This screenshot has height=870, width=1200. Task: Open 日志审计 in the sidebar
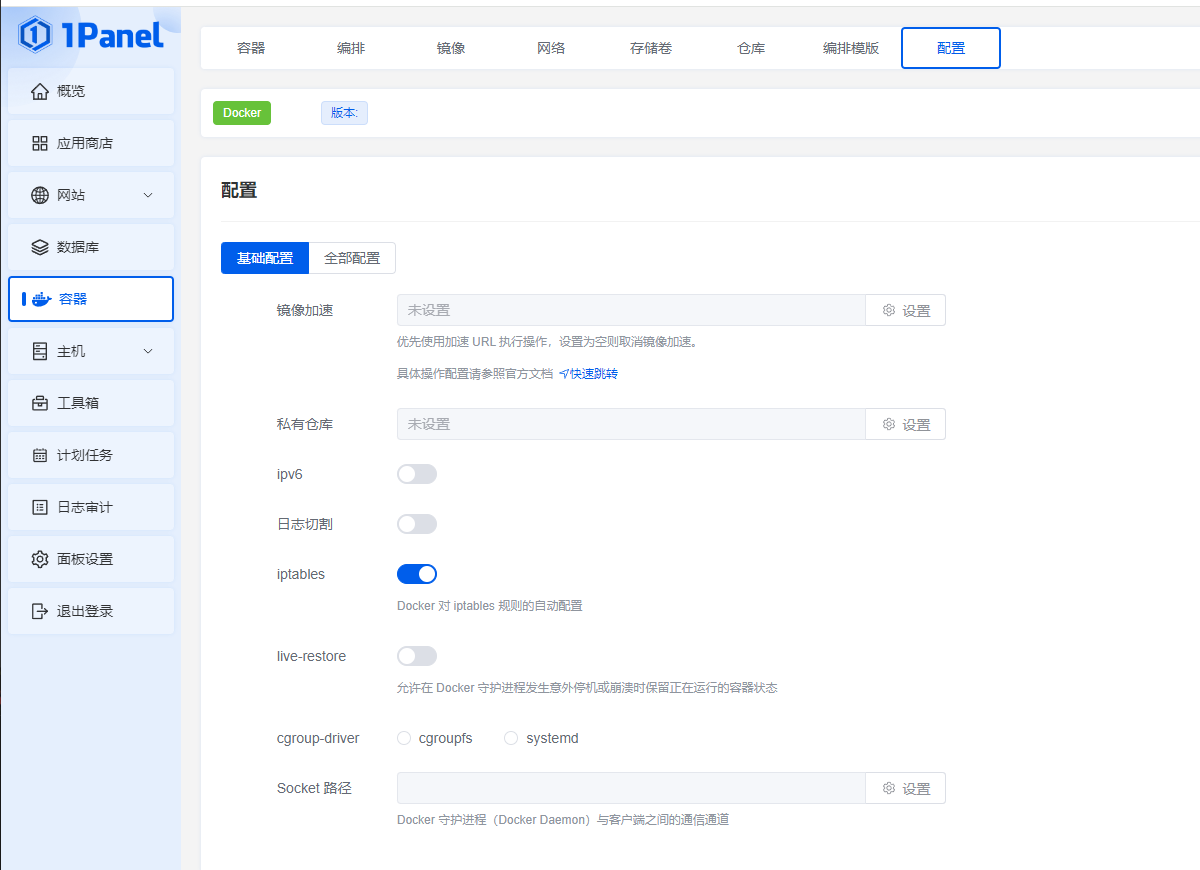point(91,507)
